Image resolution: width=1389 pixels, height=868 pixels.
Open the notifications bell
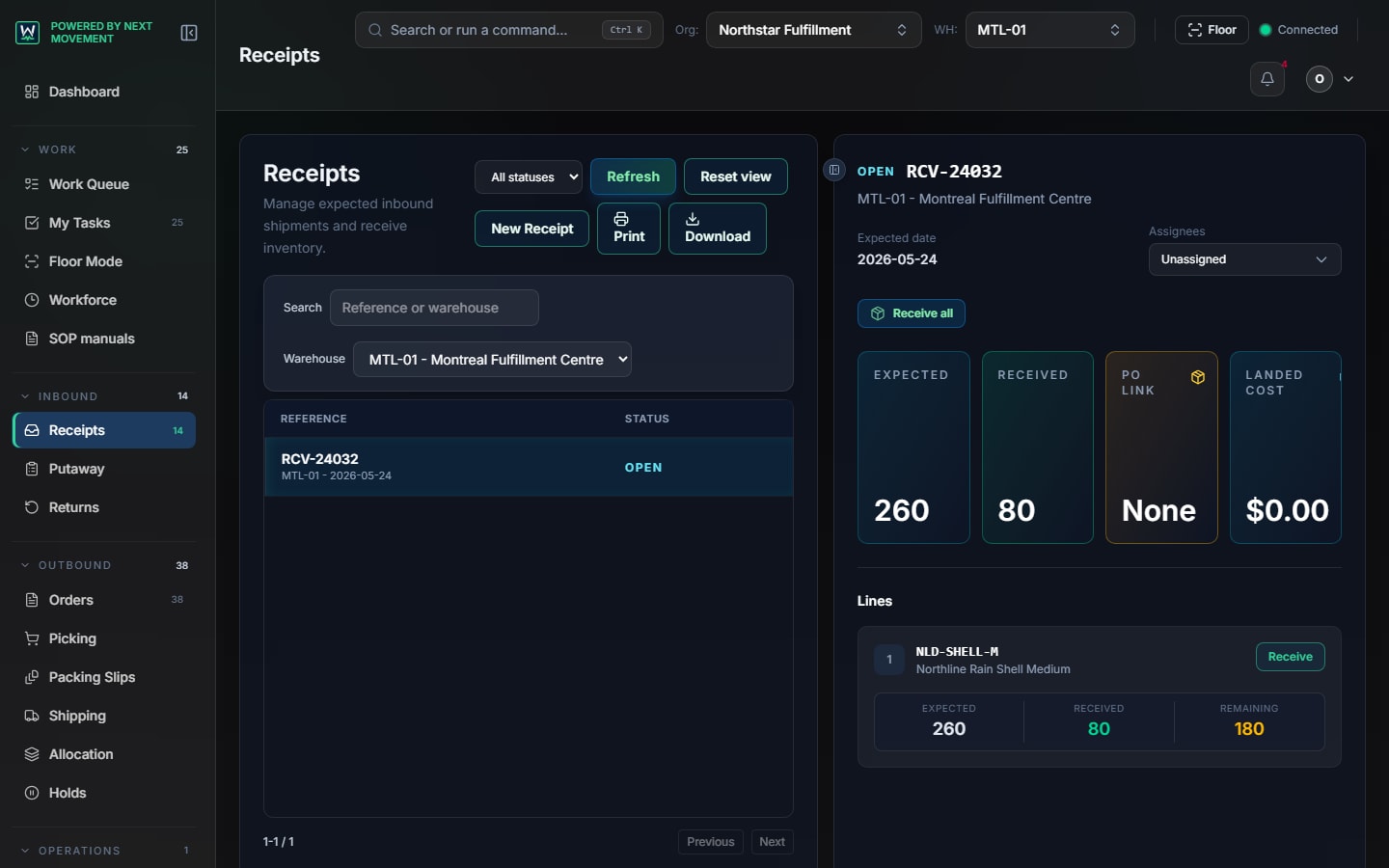(x=1267, y=79)
